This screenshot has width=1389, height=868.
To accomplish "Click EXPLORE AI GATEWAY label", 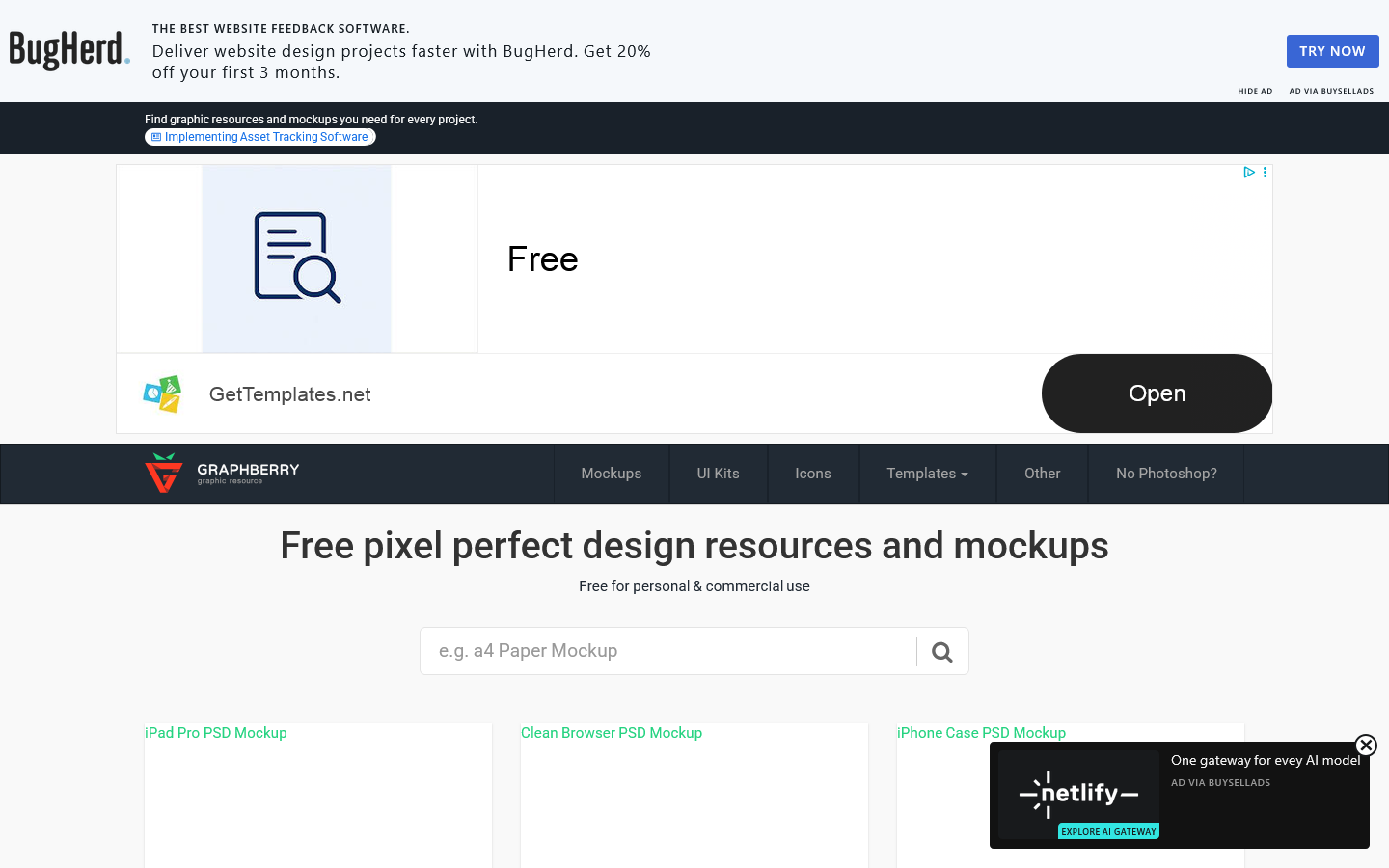I will [1108, 831].
